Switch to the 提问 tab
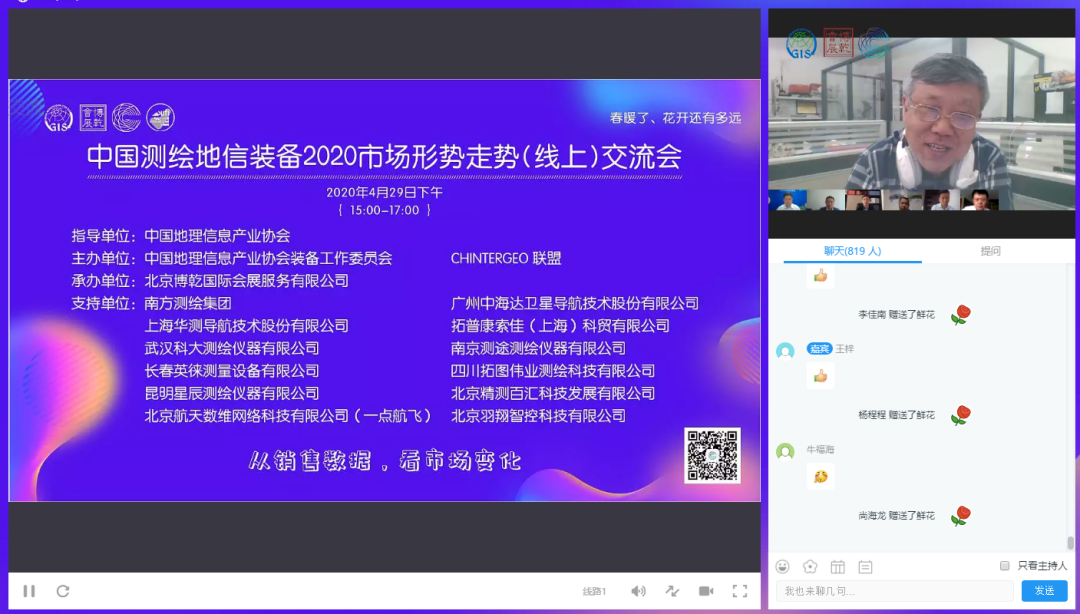 [990, 251]
